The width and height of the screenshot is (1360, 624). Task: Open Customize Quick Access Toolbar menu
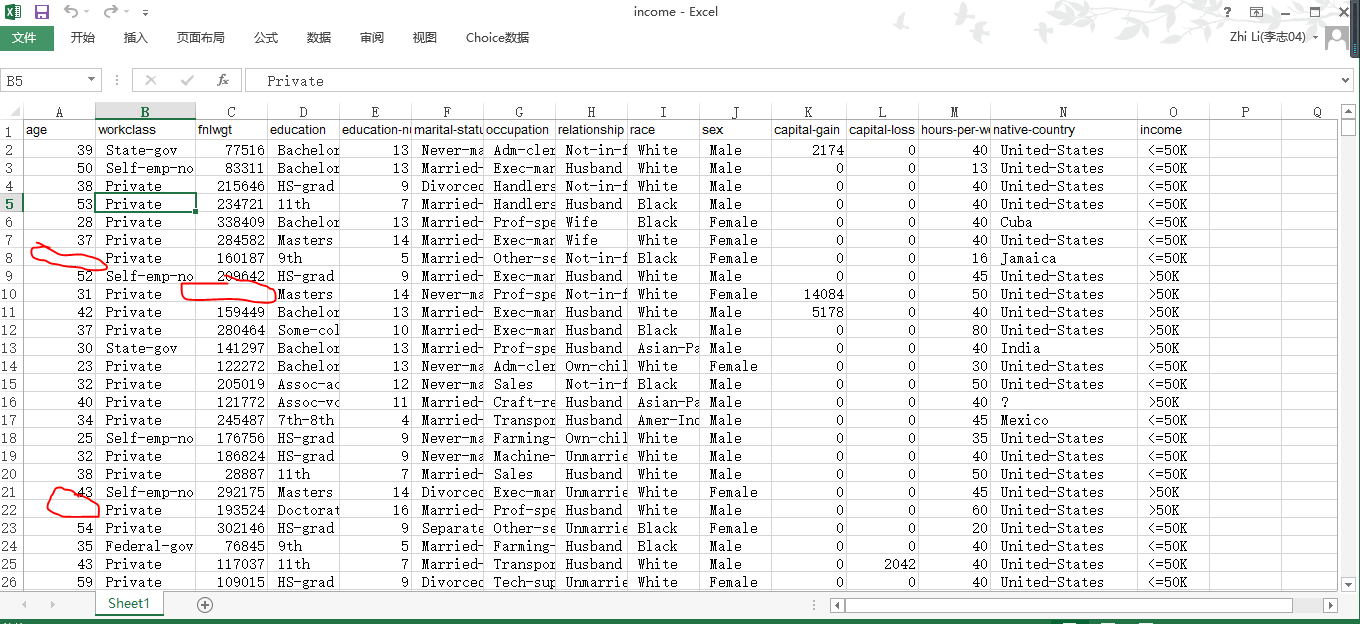coord(146,13)
